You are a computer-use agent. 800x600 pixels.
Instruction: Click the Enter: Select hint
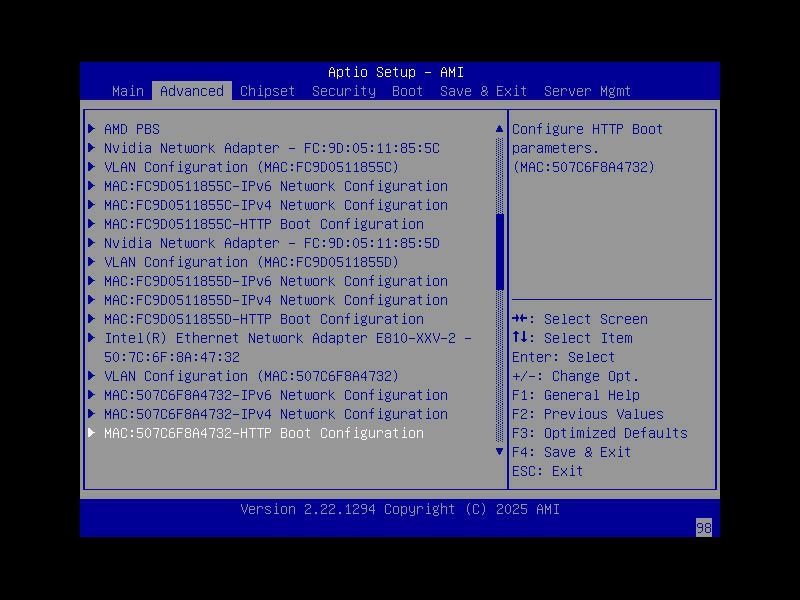point(563,357)
